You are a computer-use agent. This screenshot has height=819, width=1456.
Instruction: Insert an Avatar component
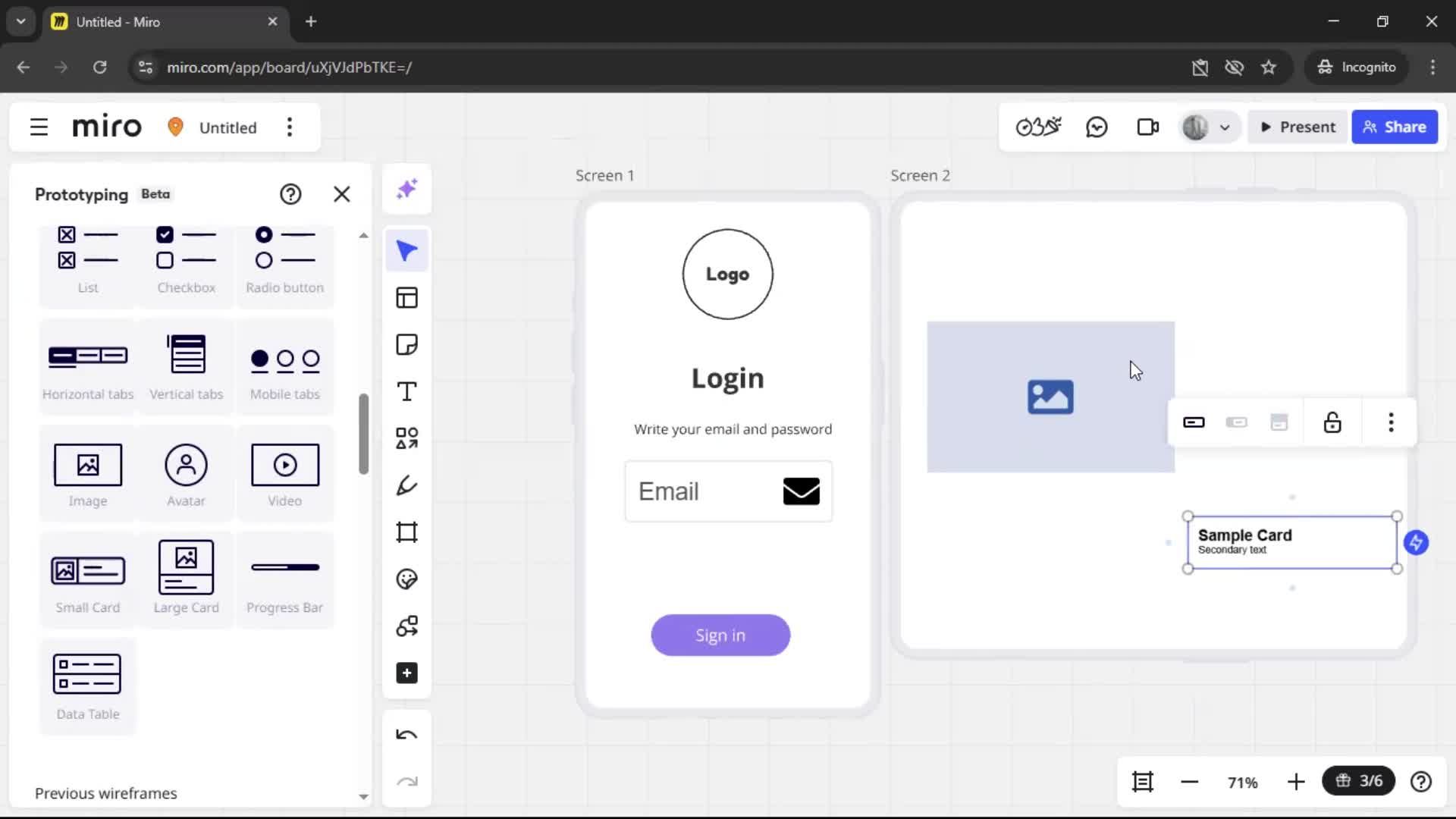pos(187,474)
